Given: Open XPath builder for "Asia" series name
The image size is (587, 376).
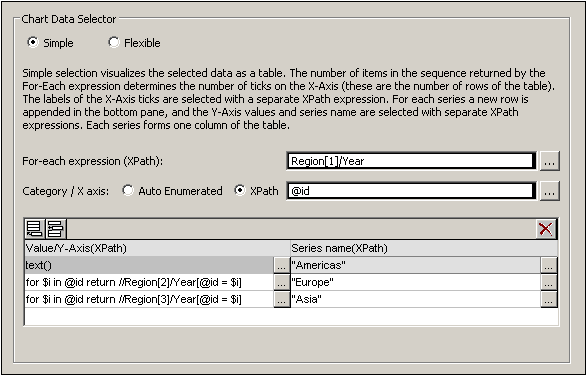Looking at the screenshot, I should coord(549,299).
